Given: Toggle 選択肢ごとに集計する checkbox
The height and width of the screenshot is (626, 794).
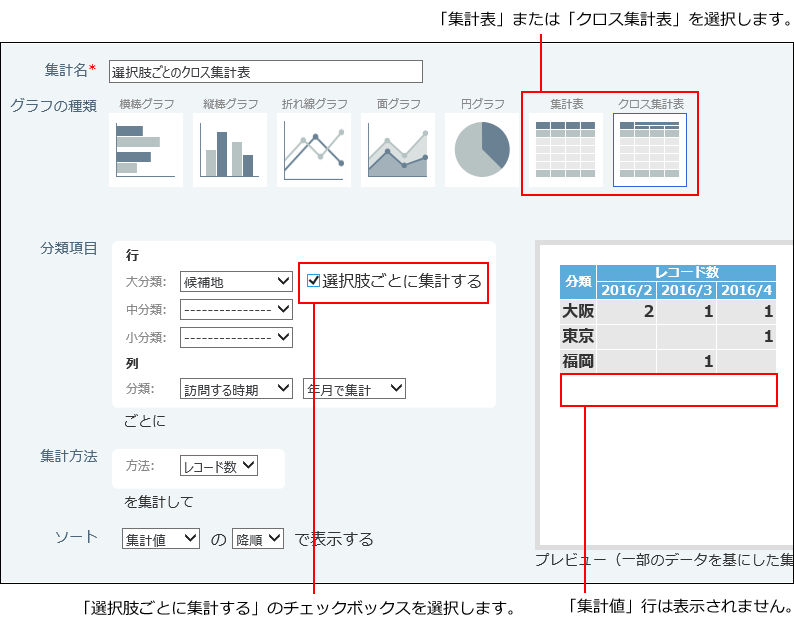Looking at the screenshot, I should [x=313, y=281].
